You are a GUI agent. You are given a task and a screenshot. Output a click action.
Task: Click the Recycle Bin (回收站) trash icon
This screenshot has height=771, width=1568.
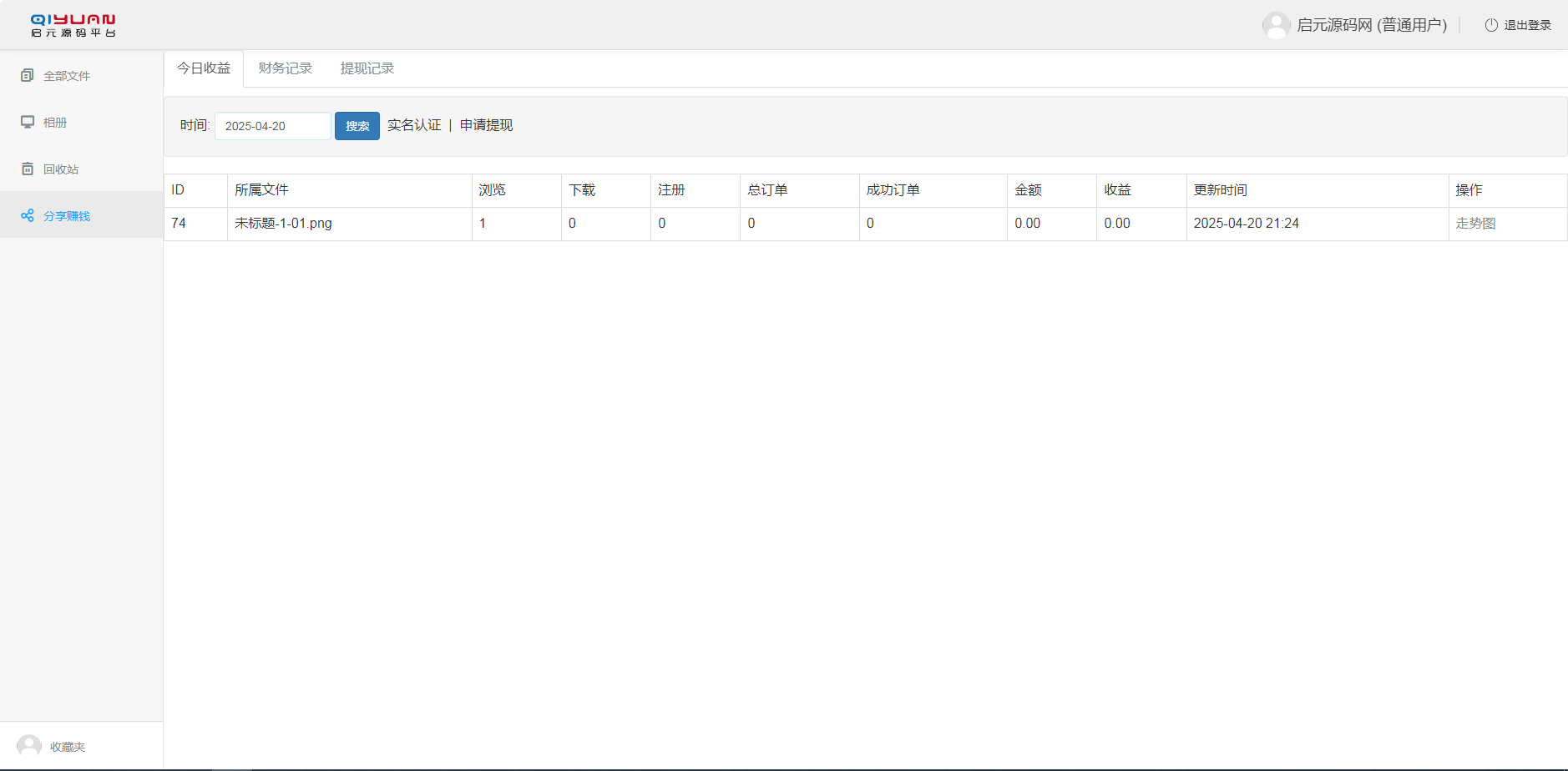pos(27,169)
